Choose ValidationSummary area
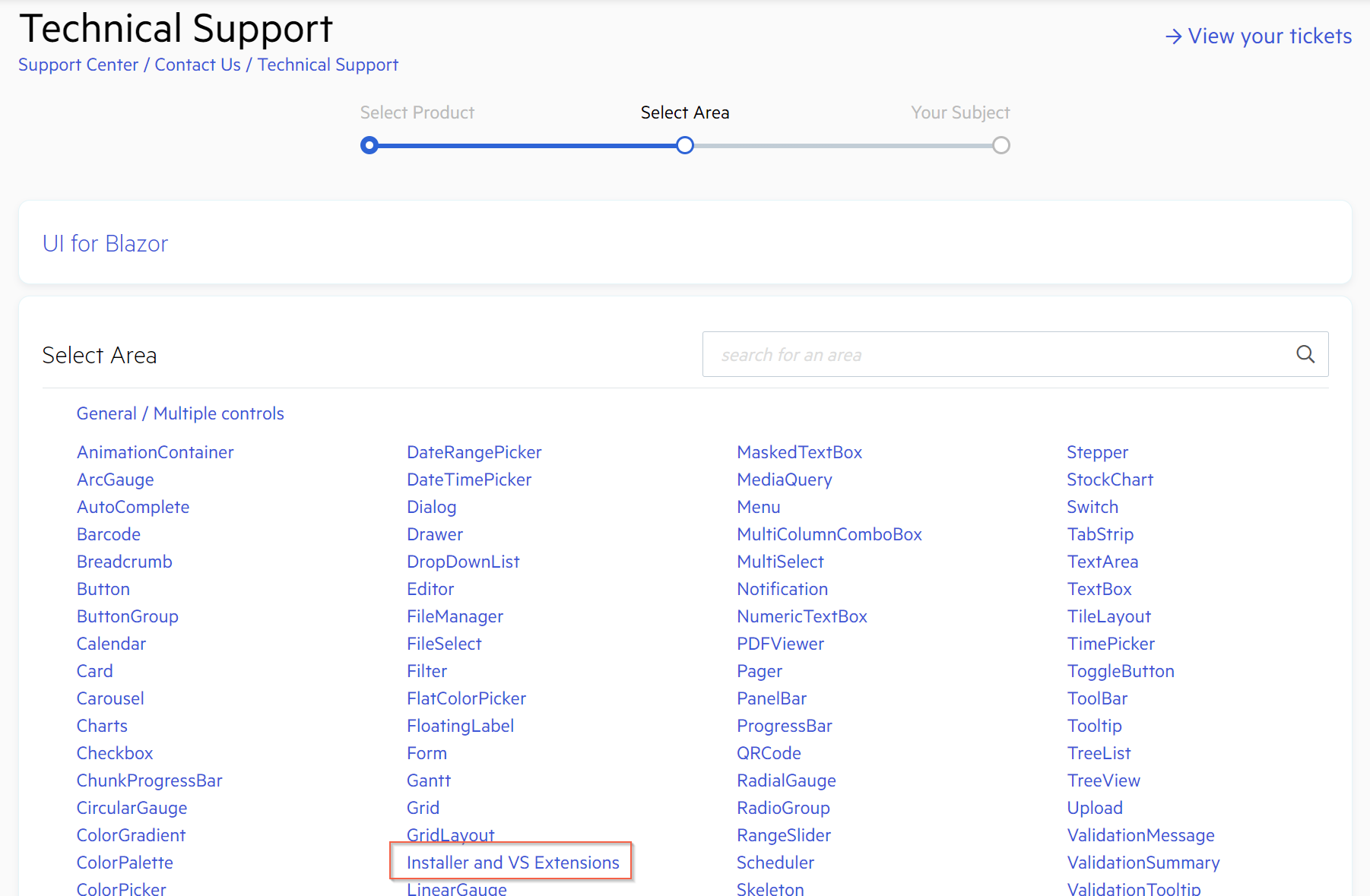This screenshot has height=896, width=1370. [1143, 863]
